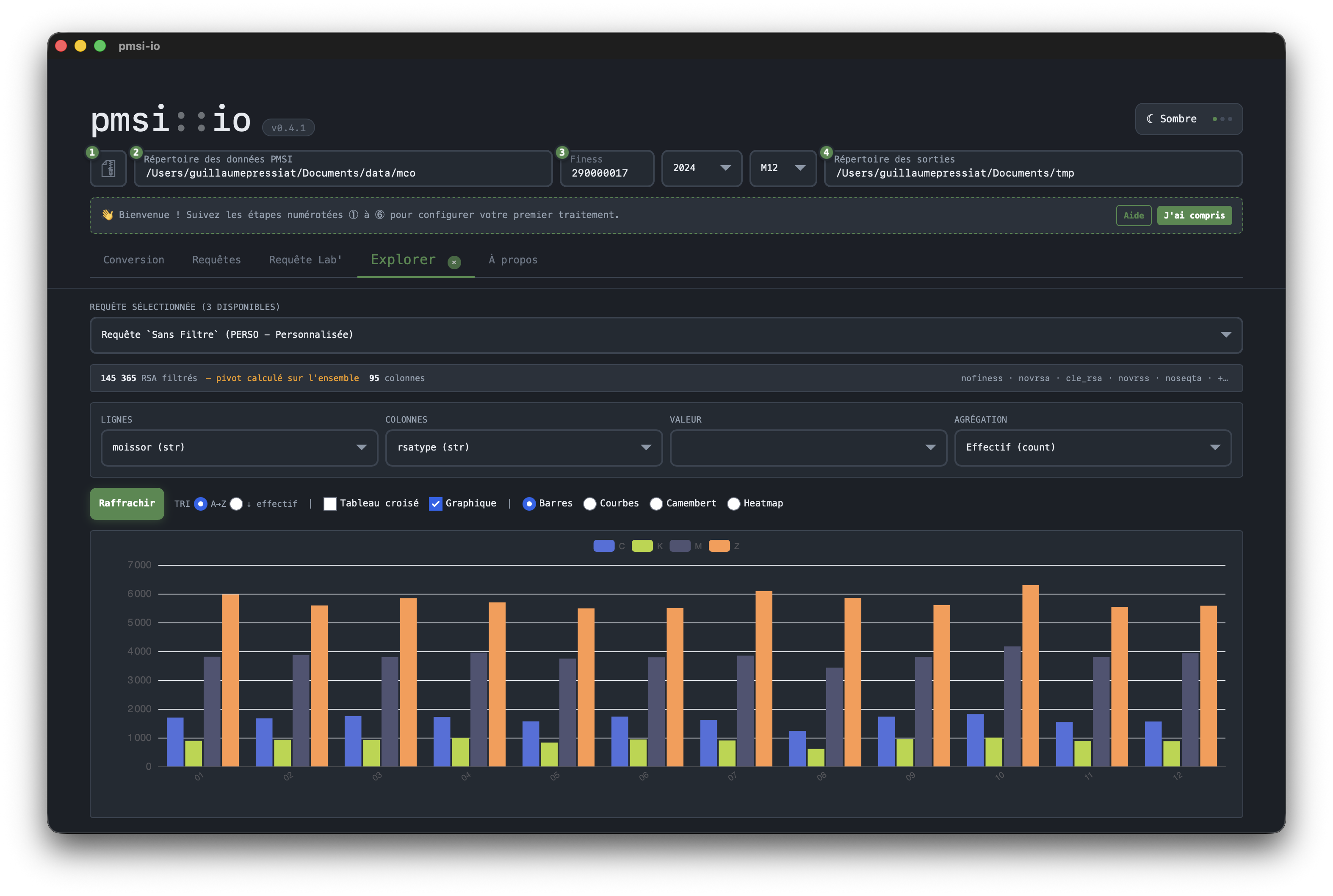Uncheck the Graphique checkbox
This screenshot has width=1333, height=896.
435,503
